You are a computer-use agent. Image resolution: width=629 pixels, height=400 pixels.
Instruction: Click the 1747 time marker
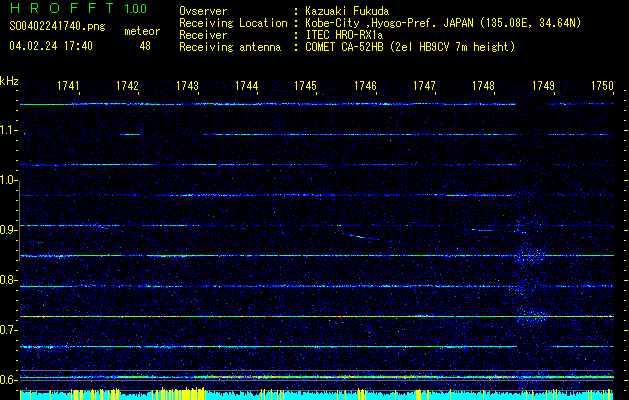pyautogui.click(x=424, y=86)
